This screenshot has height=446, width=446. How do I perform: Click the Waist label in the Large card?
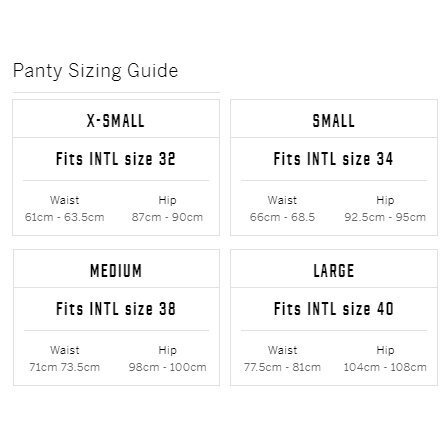click(282, 350)
